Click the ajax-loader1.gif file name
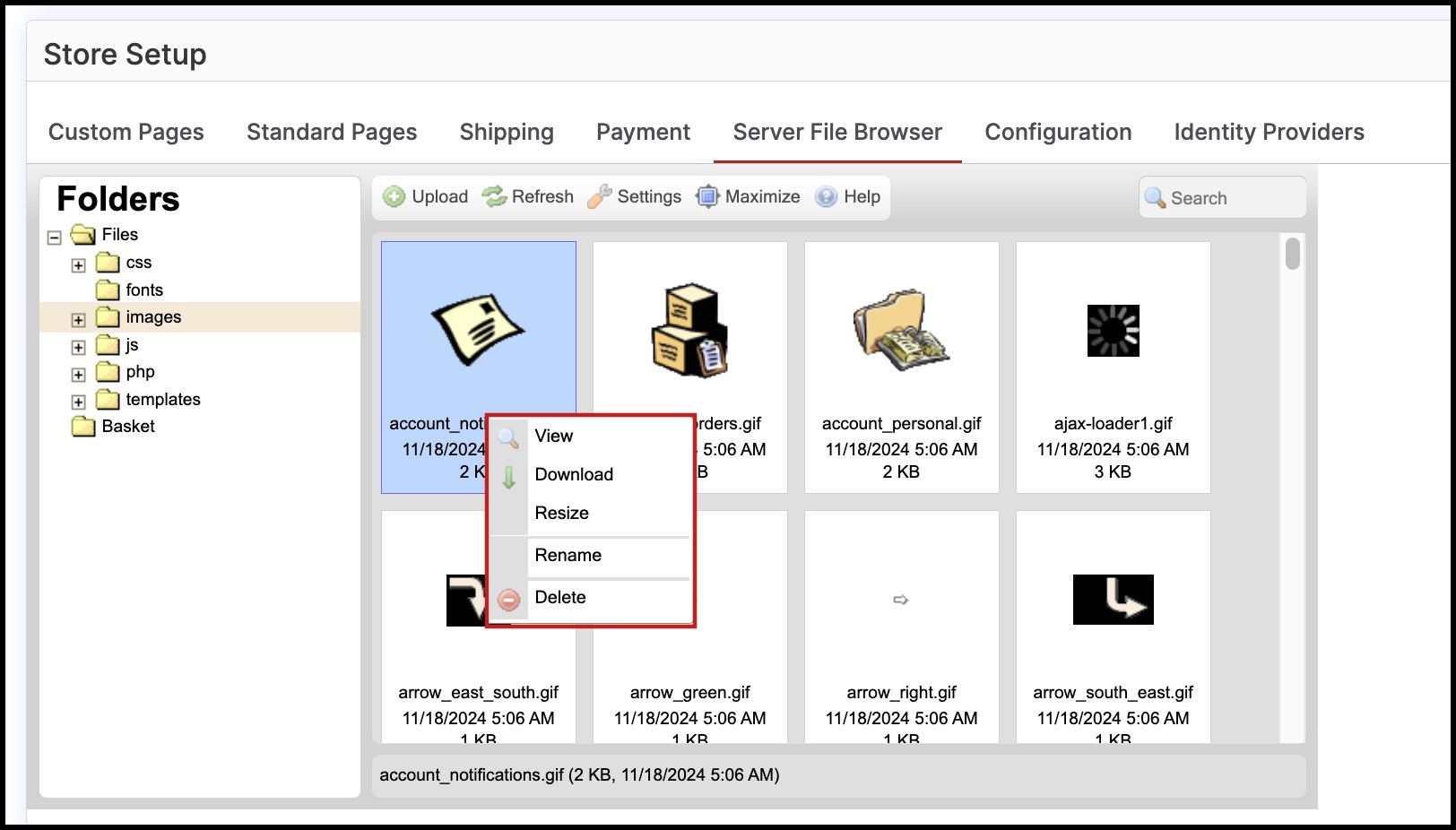Viewport: 1456px width, 830px height. 1113,424
